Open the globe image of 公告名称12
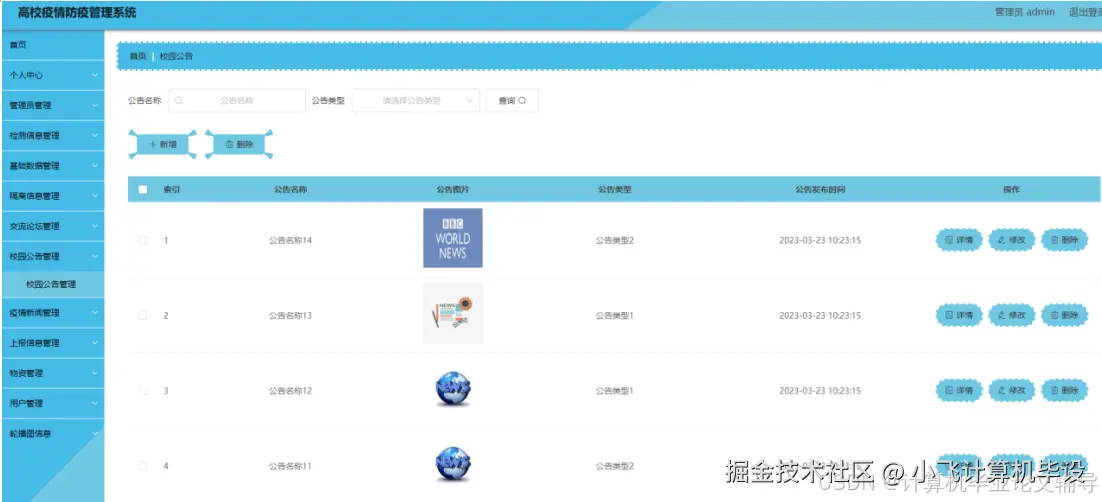The image size is (1102, 502). point(453,389)
